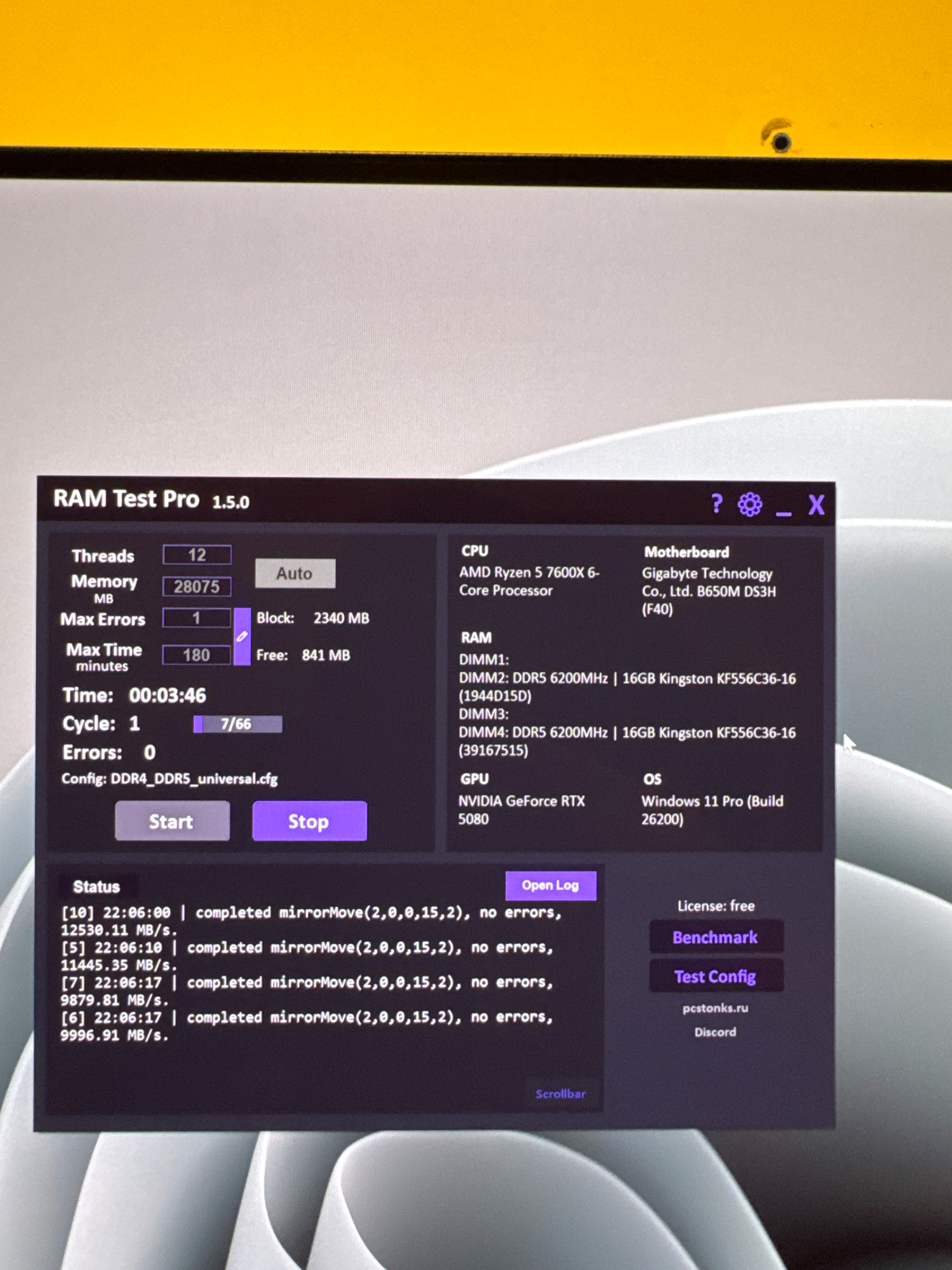
Task: Click the Free value 841 MB
Action: [x=326, y=656]
